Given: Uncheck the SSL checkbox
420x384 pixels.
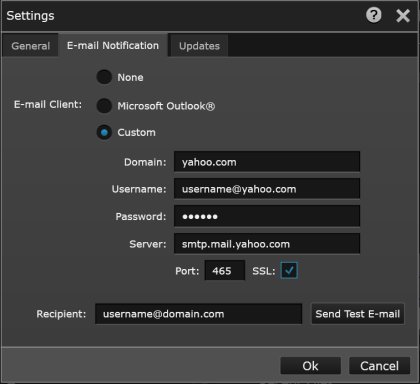Looking at the screenshot, I should coord(289,270).
